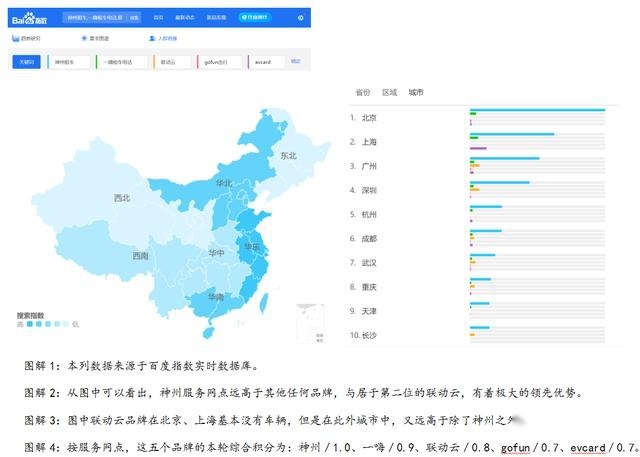Image resolution: width=640 pixels, height=457 pixels.
Task: Click the 华中 region on the map
Action: [216, 253]
